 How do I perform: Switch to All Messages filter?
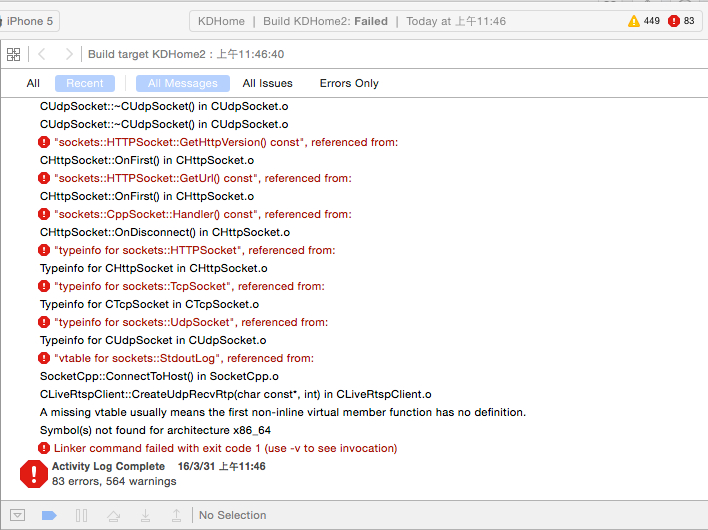[183, 84]
